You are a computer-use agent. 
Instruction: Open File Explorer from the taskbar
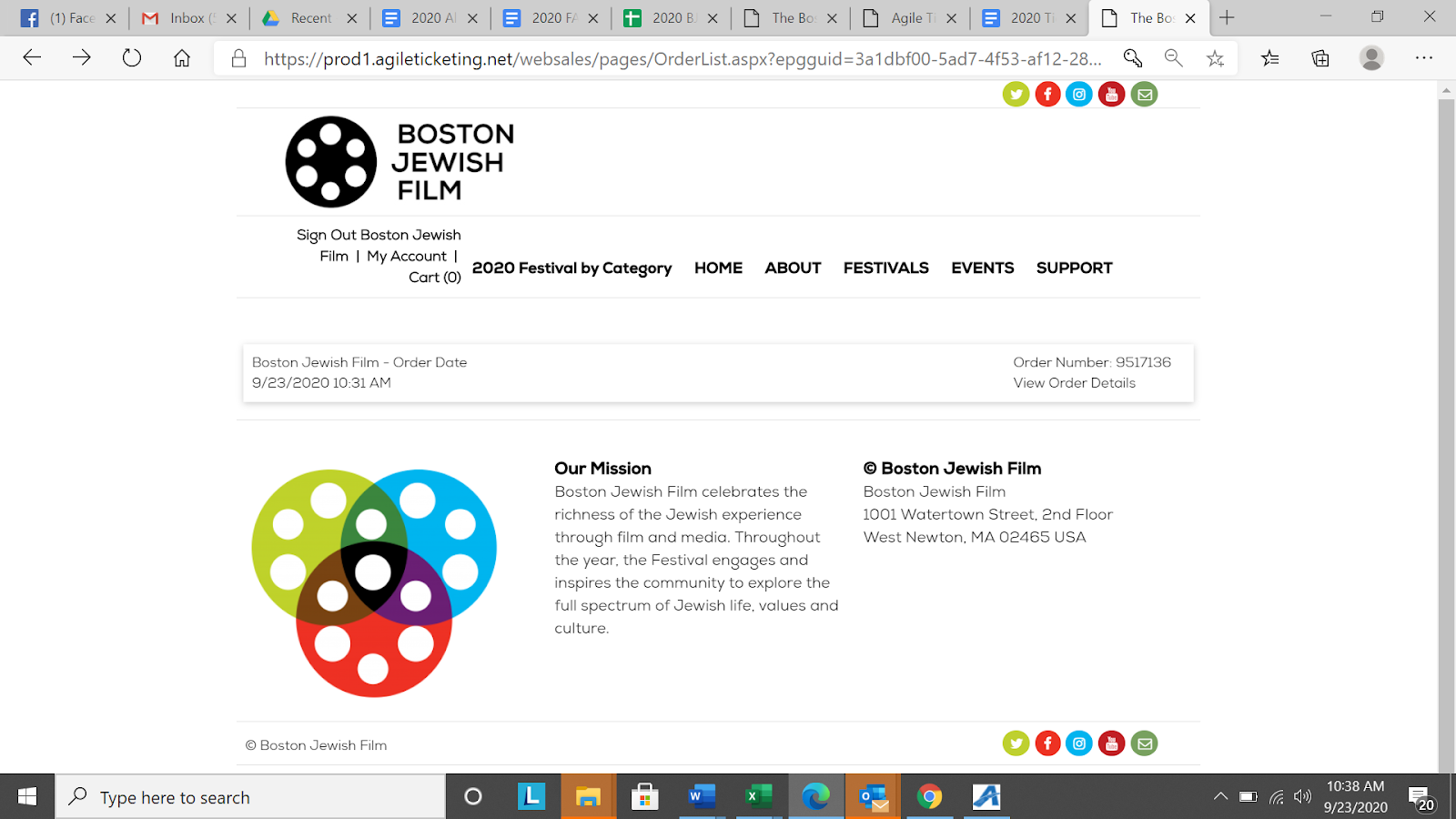tap(588, 797)
